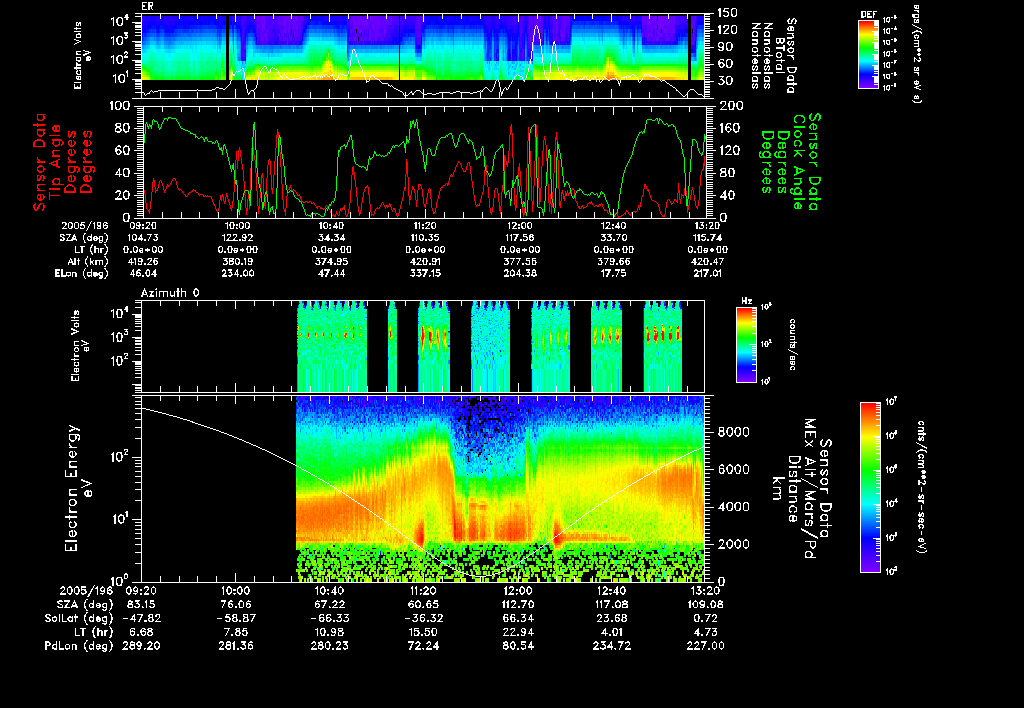Click ELon value 337.15

click(x=425, y=274)
